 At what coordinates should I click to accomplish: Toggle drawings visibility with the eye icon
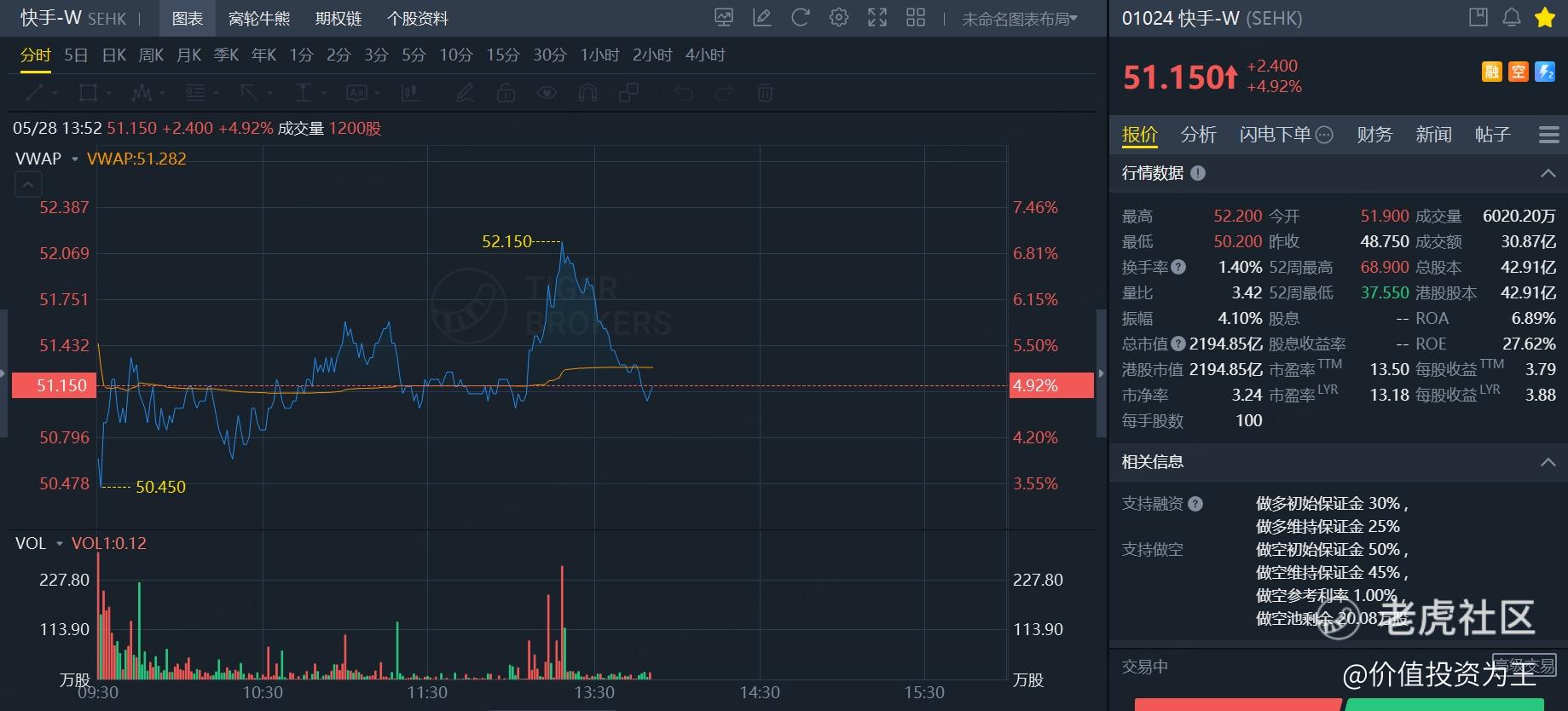(x=547, y=92)
